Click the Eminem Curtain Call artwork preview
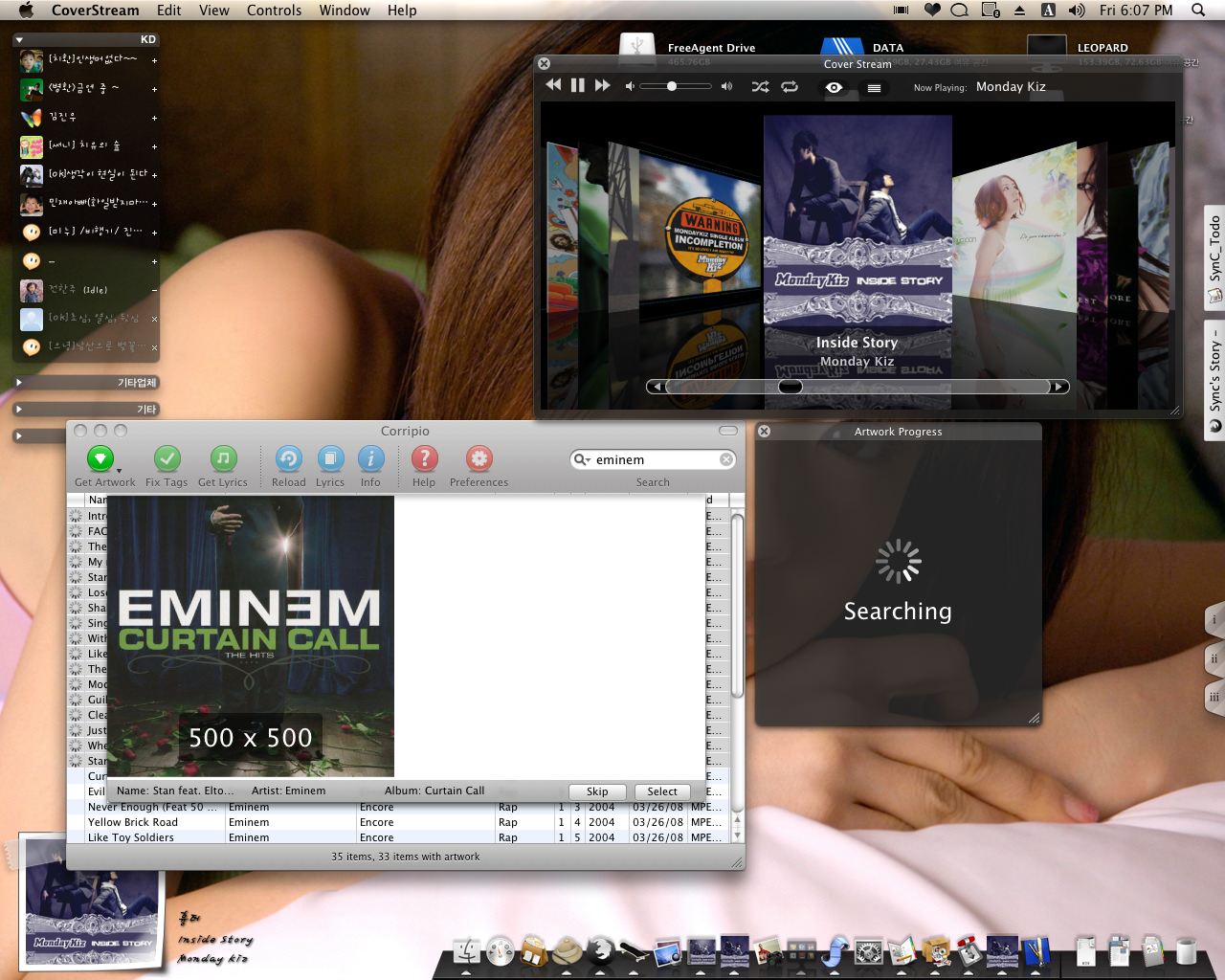This screenshot has width=1225, height=980. coord(251,635)
